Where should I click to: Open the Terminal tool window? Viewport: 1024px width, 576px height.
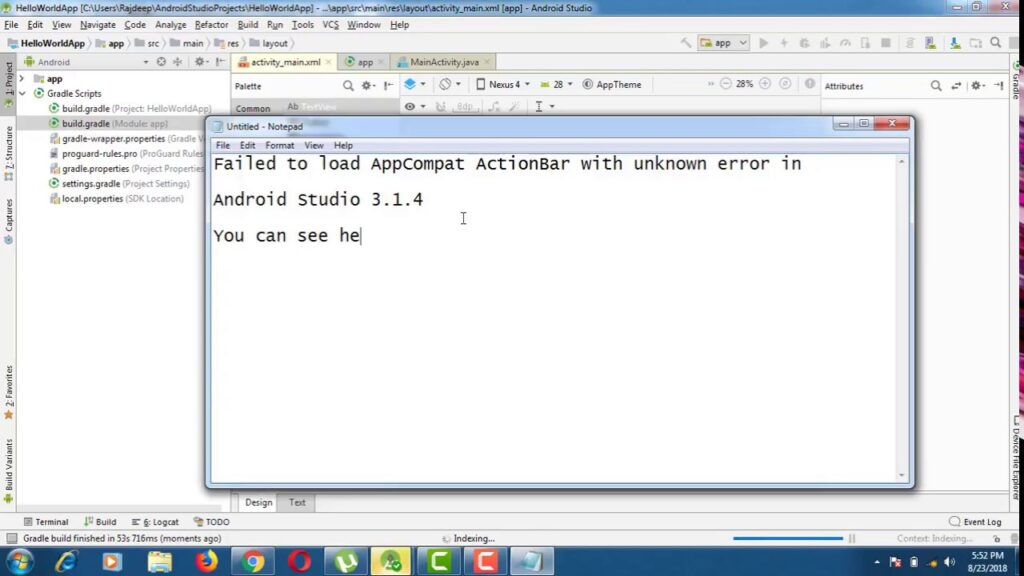pyautogui.click(x=46, y=522)
